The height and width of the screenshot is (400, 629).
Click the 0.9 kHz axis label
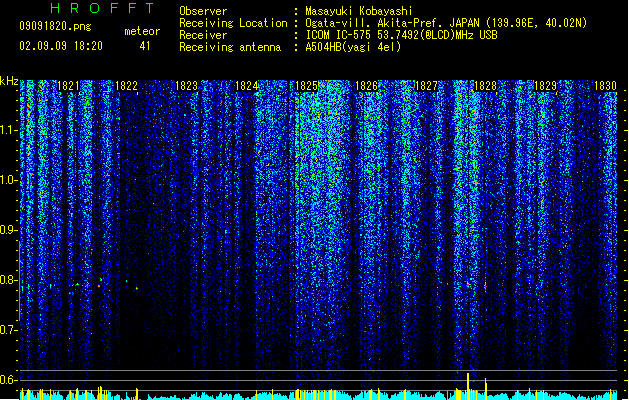(8, 230)
